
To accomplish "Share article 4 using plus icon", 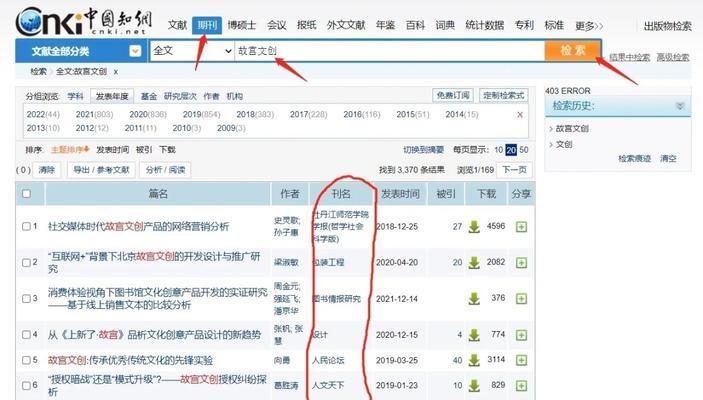I will tap(521, 335).
